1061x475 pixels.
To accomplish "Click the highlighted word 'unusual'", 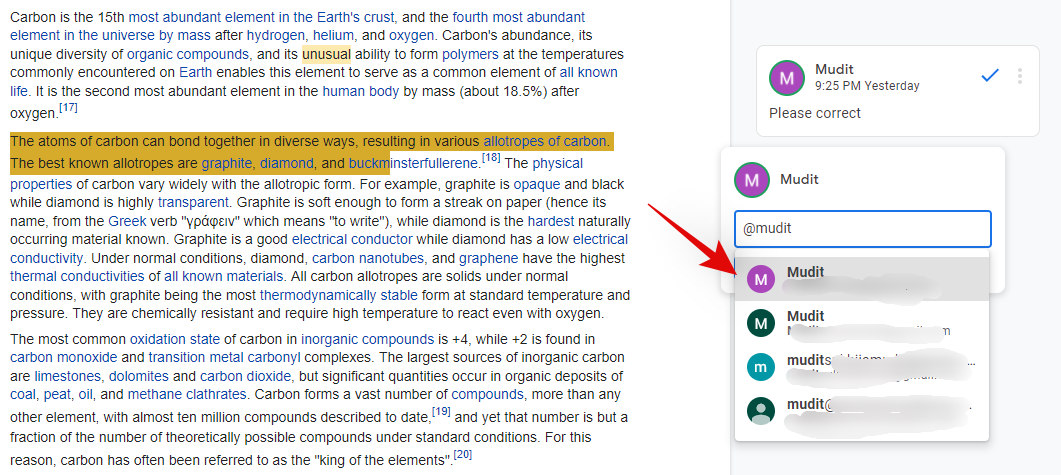I will pos(326,54).
